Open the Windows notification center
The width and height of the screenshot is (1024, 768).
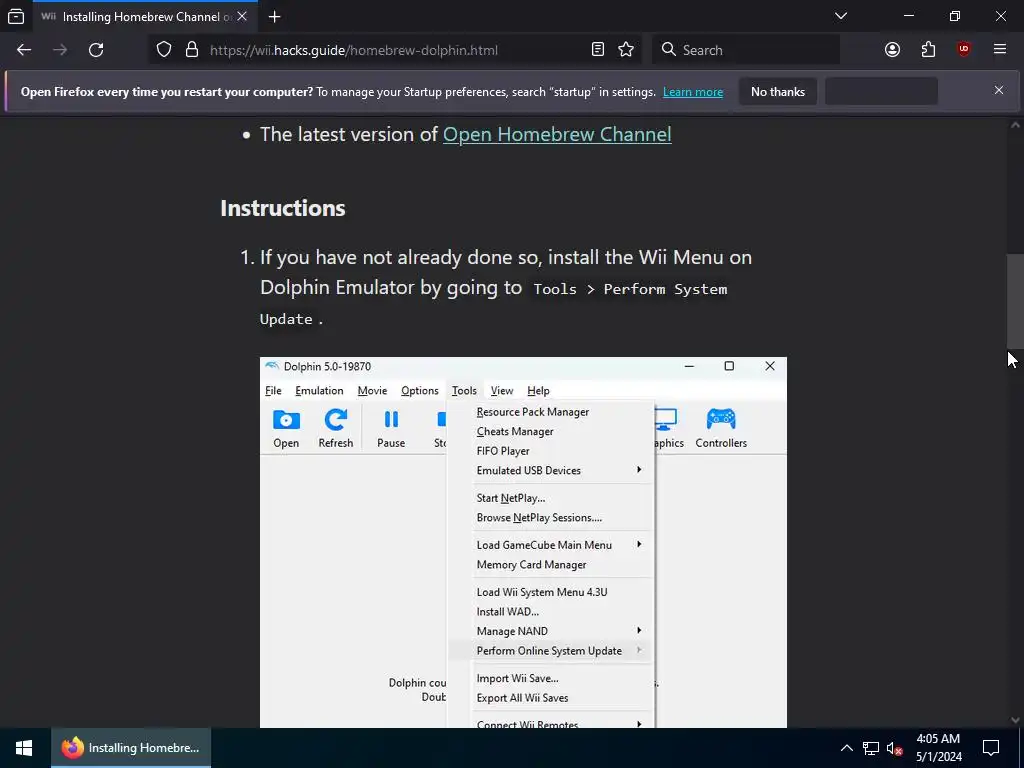click(x=991, y=748)
